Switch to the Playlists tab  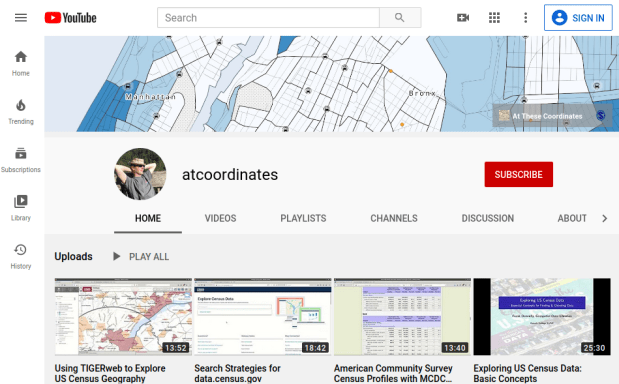coord(303,218)
